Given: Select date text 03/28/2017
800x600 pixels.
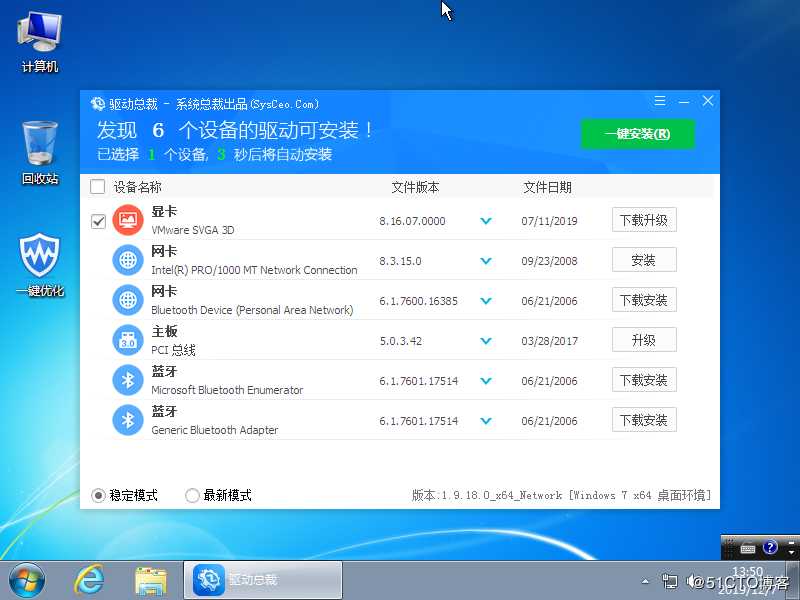Looking at the screenshot, I should click(549, 341).
